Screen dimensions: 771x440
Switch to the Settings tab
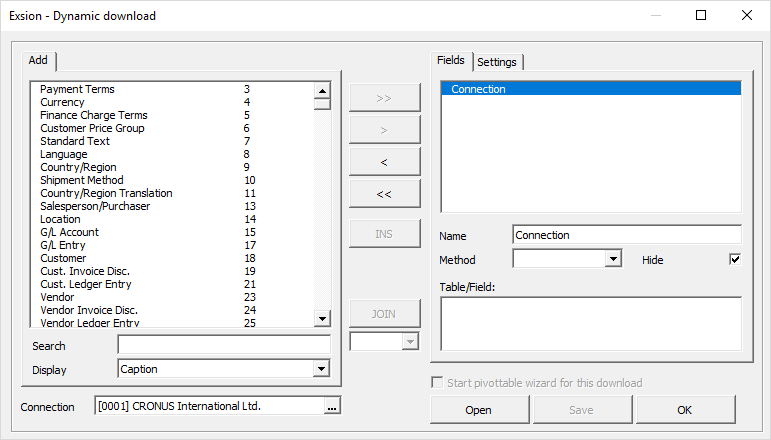tap(497, 62)
